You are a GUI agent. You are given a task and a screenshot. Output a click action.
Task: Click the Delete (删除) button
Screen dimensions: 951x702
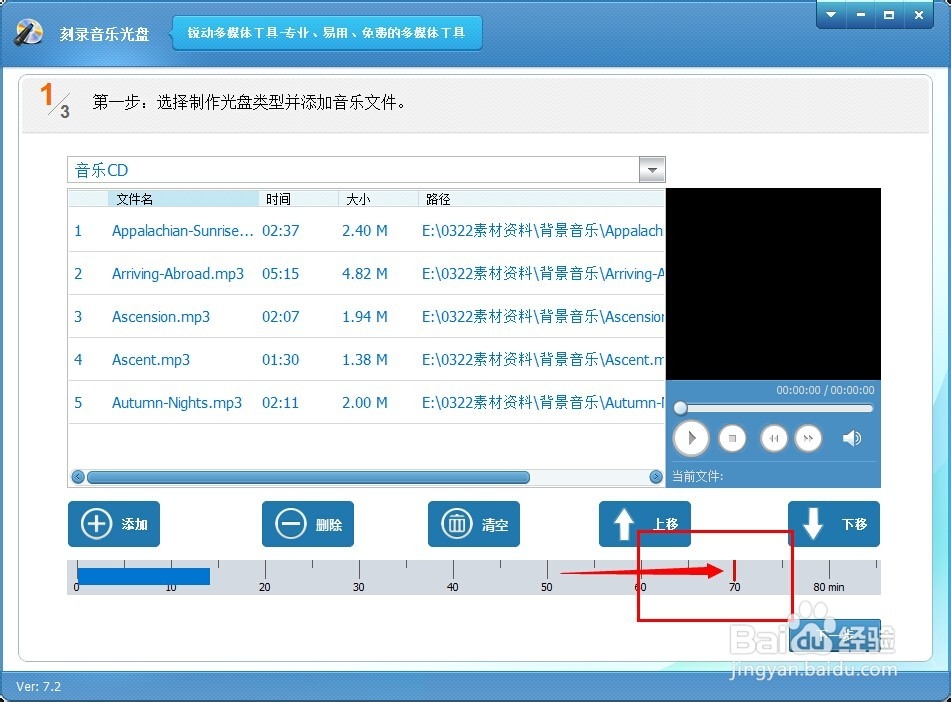[x=308, y=524]
